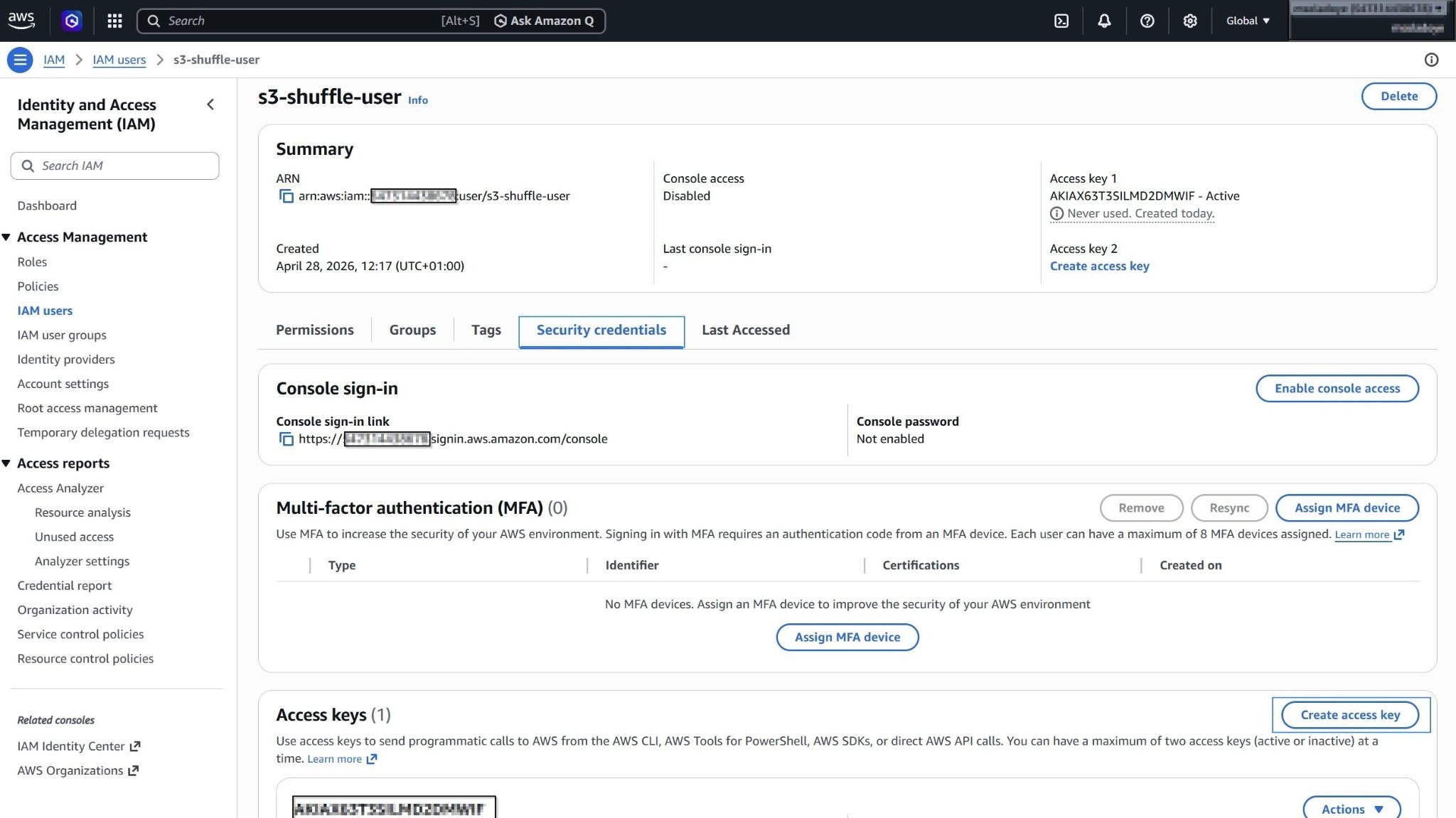Open MFA Learn more link

[x=1369, y=534]
